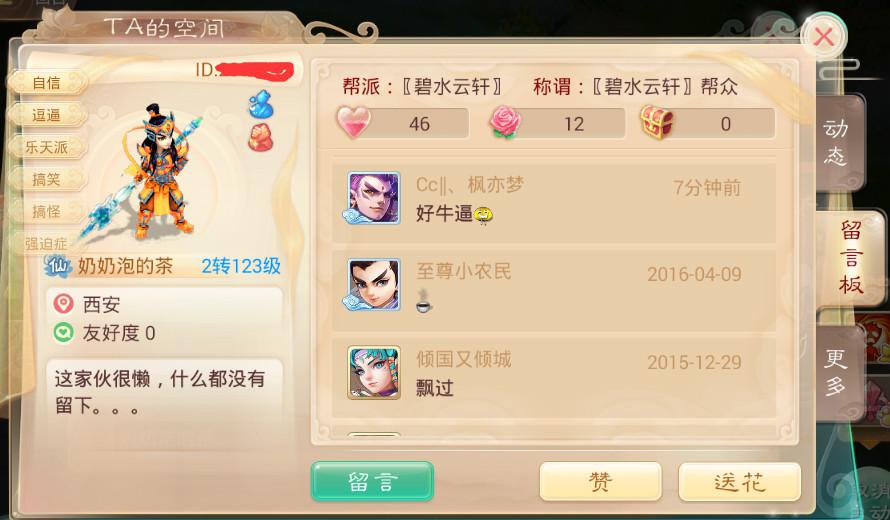Screen dimensions: 890x520
Task: Open Cc‖、枫亦梦's purple-haired avatar
Action: coord(373,198)
